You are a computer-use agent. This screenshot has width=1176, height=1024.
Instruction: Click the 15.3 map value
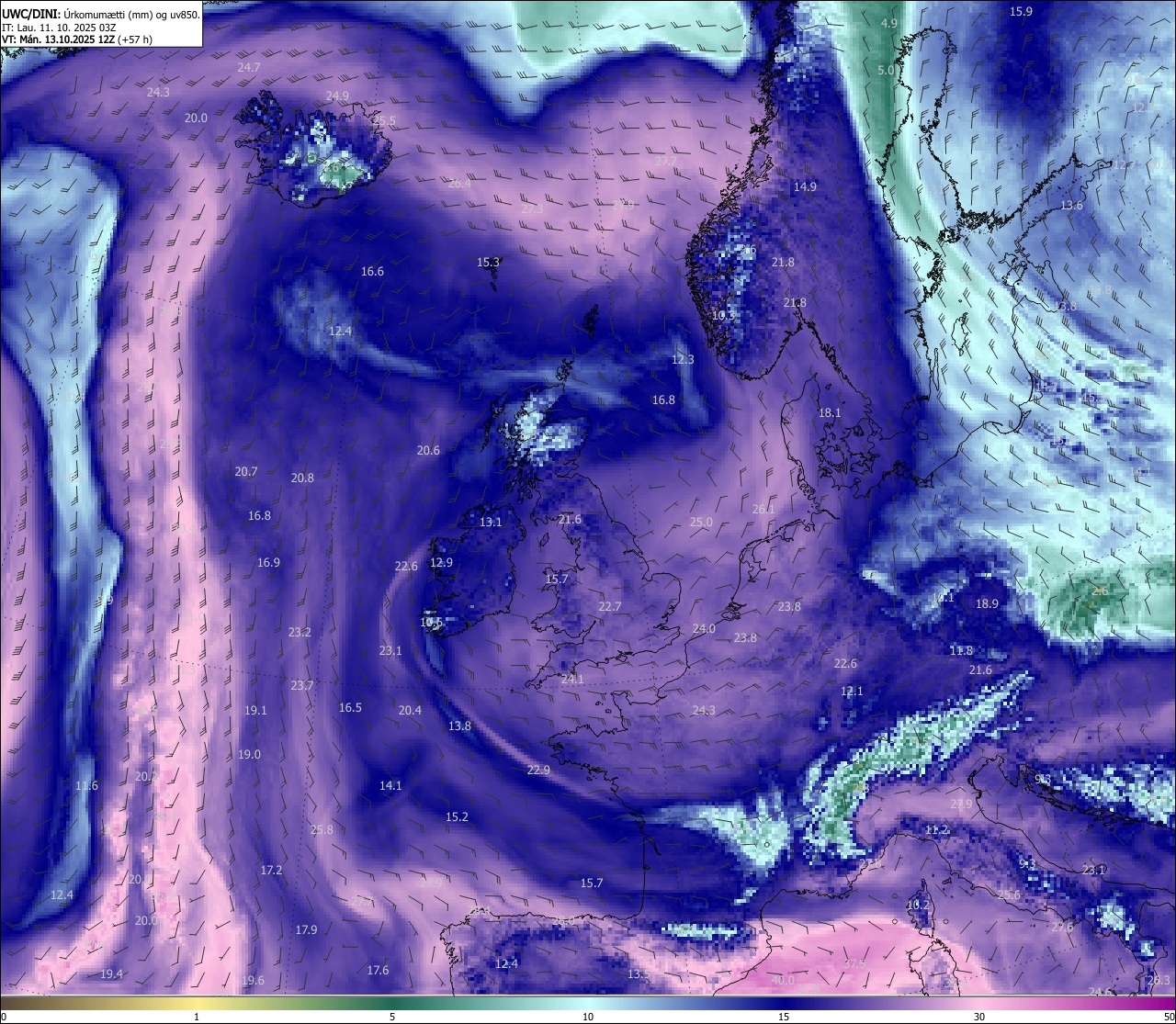point(488,263)
